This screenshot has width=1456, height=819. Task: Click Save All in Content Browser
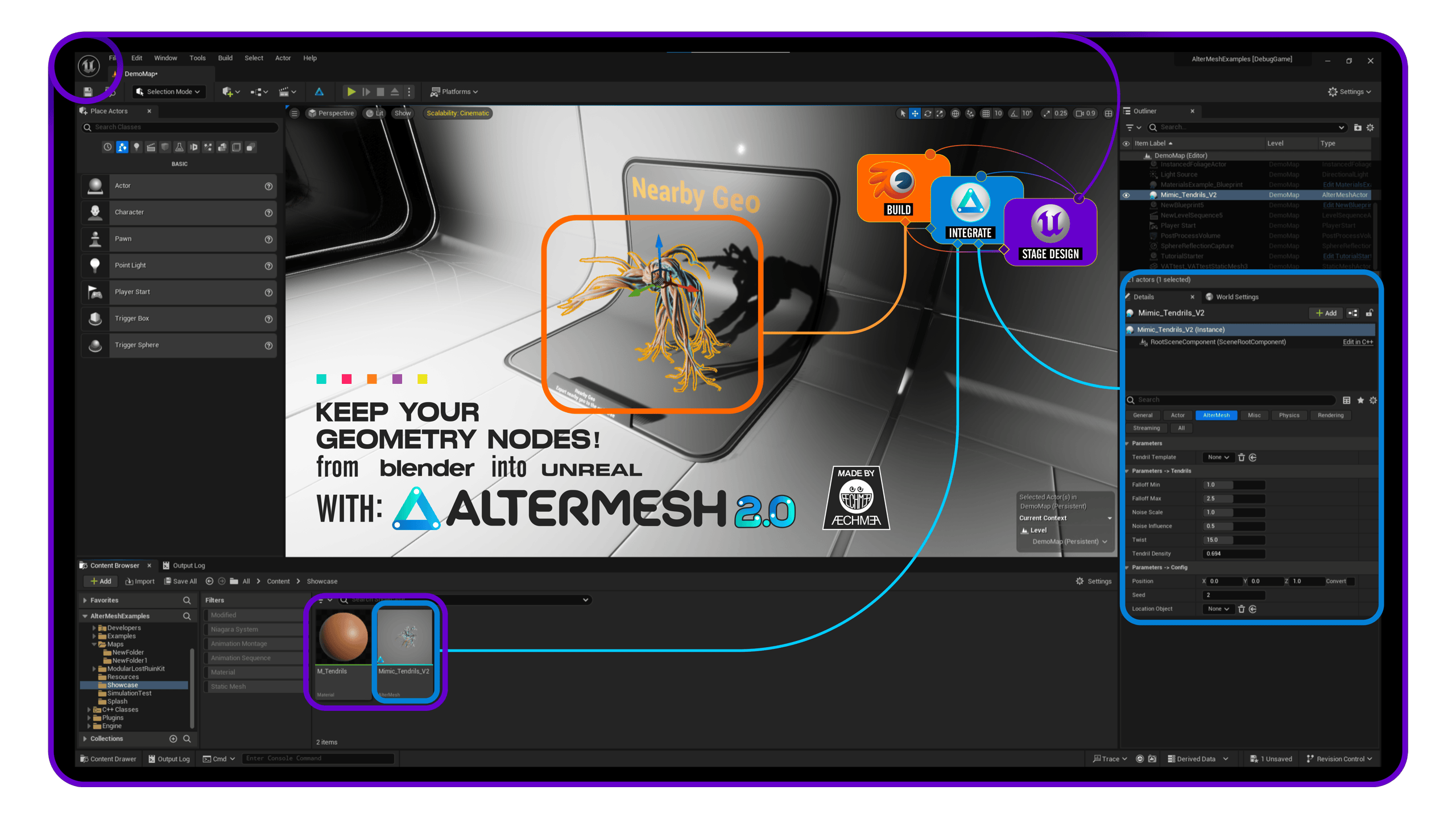click(181, 581)
